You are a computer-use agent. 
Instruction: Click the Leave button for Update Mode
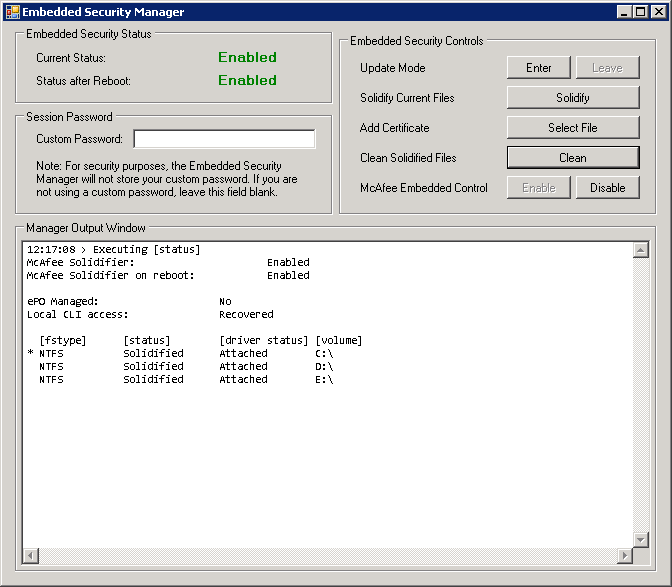tap(607, 68)
